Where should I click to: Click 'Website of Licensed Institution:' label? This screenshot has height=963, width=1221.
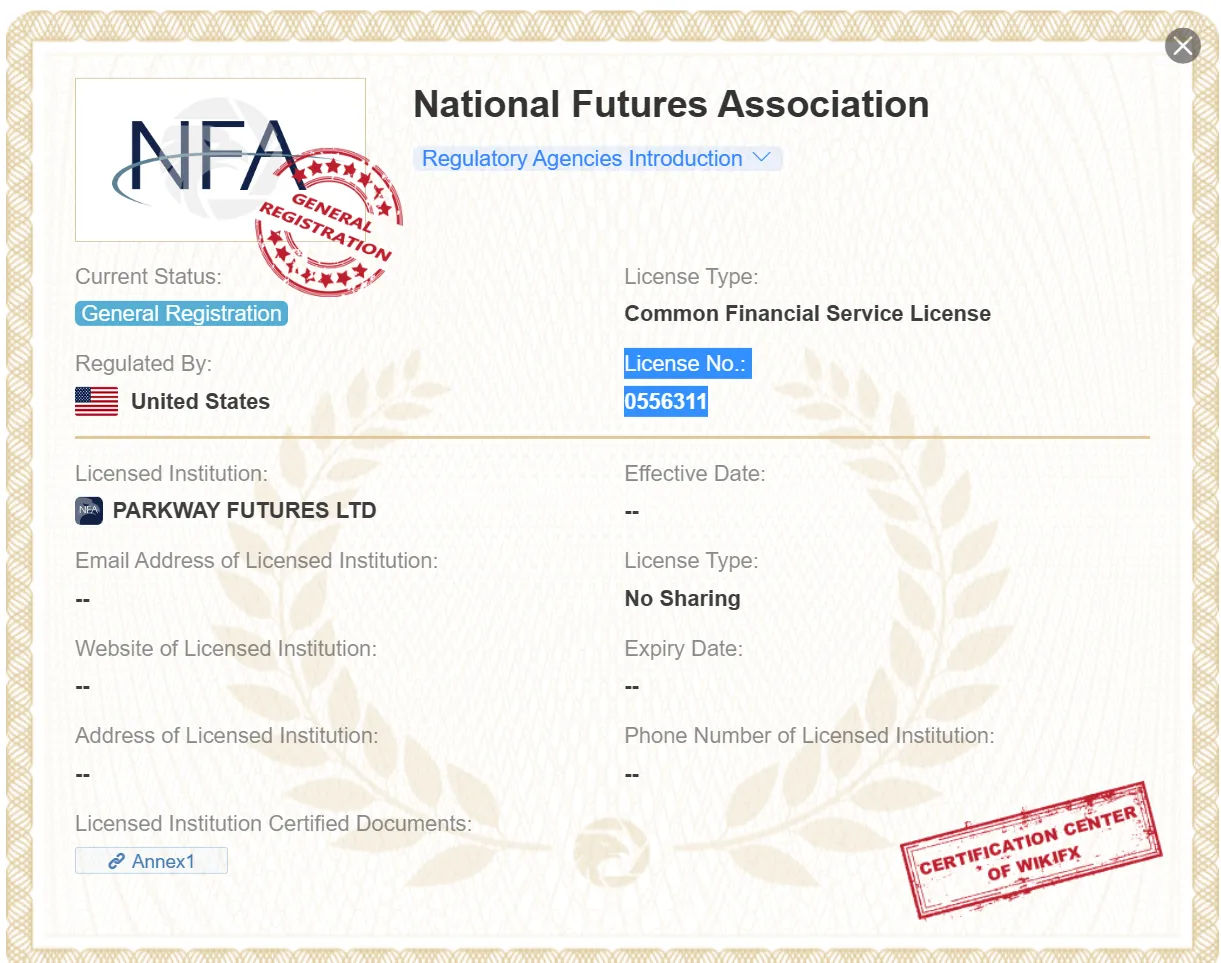[226, 649]
